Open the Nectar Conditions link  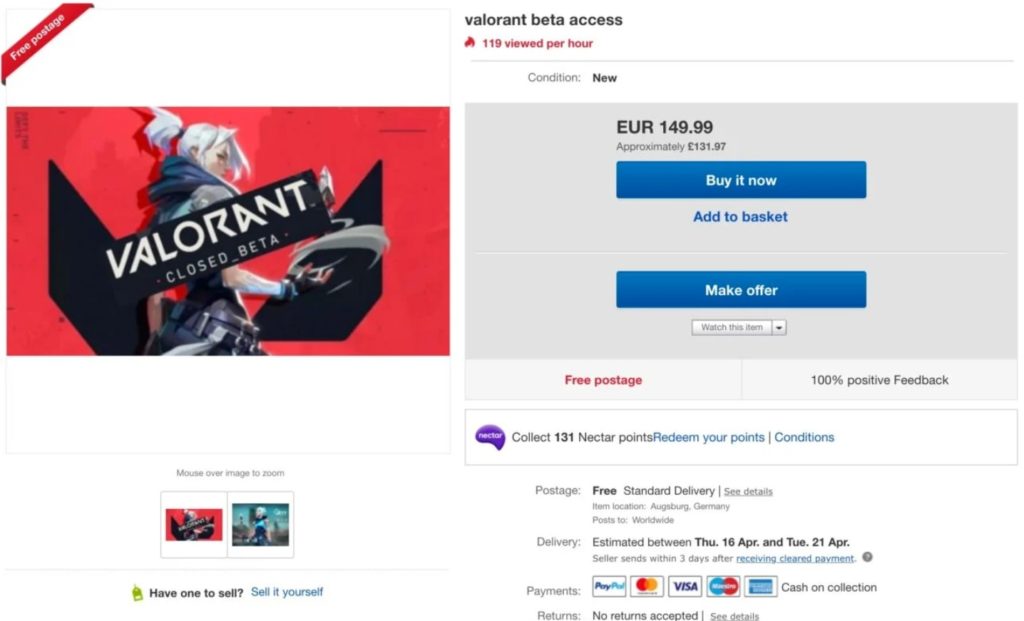coord(804,437)
